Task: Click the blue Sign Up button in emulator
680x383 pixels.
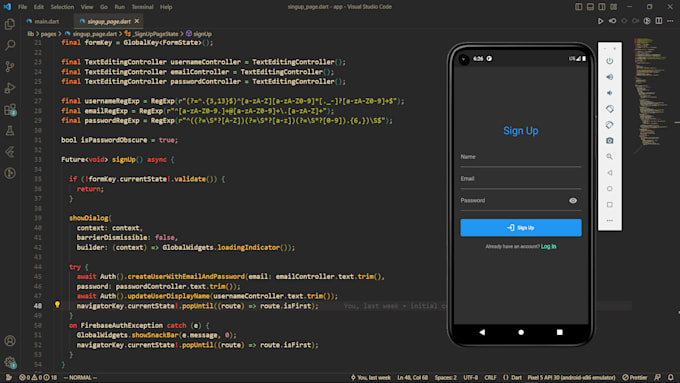Action: pyautogui.click(x=521, y=227)
